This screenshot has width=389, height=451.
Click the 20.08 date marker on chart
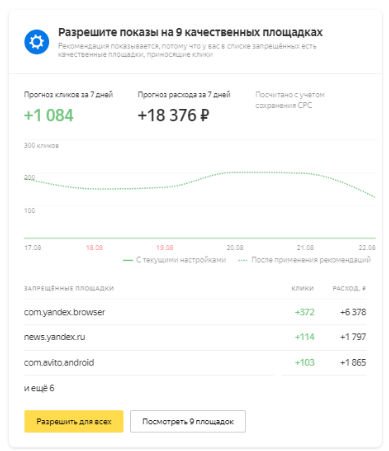coord(235,248)
